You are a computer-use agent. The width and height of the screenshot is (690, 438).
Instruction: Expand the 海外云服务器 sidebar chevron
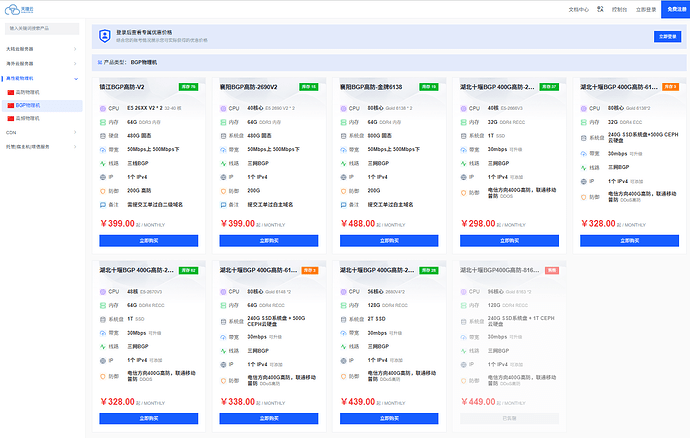click(75, 64)
